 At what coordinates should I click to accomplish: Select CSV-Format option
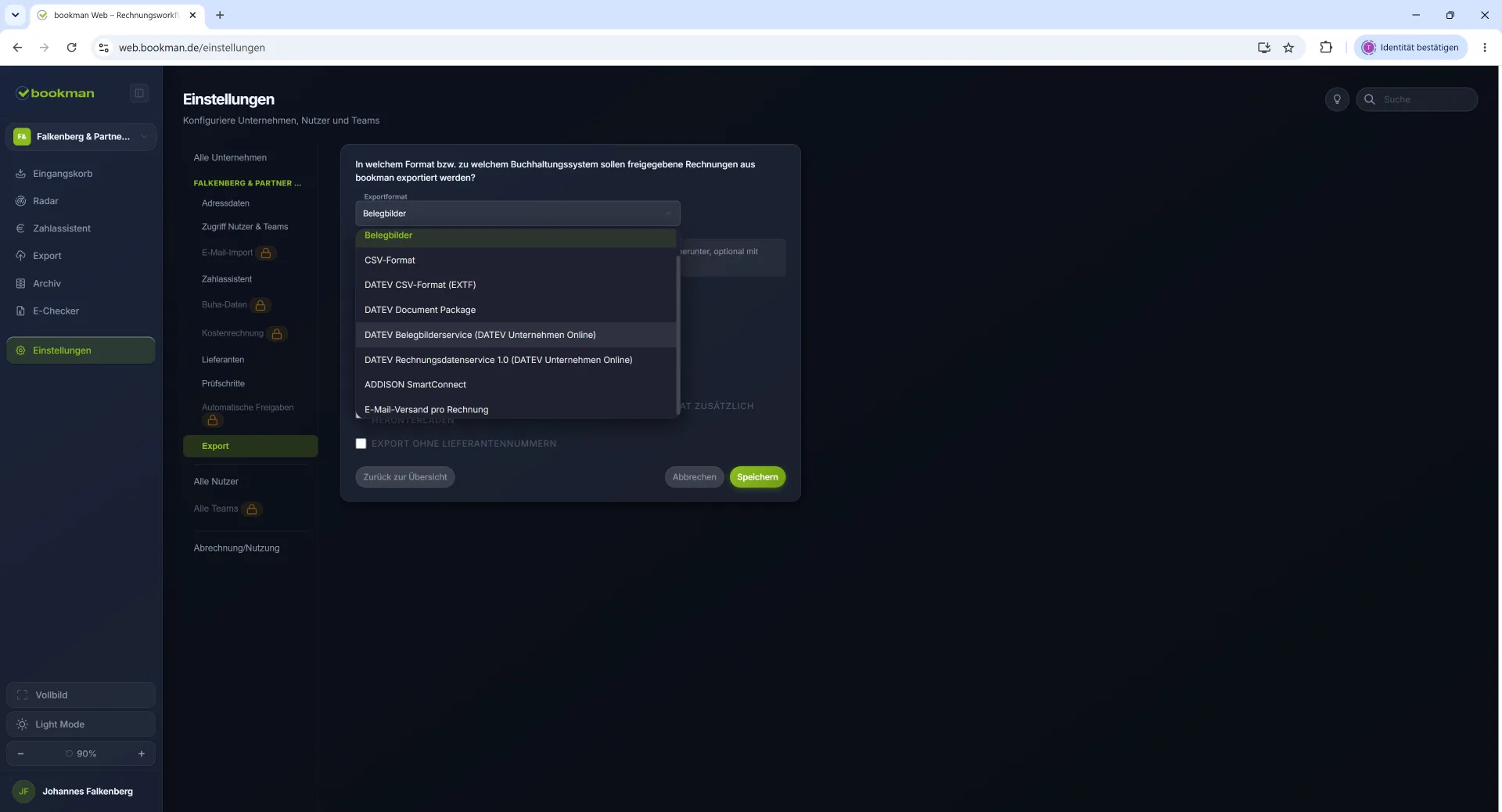coord(516,260)
